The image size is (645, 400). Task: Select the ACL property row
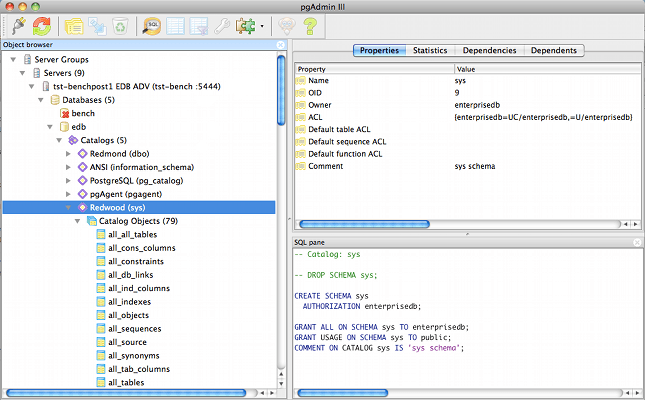(468, 117)
